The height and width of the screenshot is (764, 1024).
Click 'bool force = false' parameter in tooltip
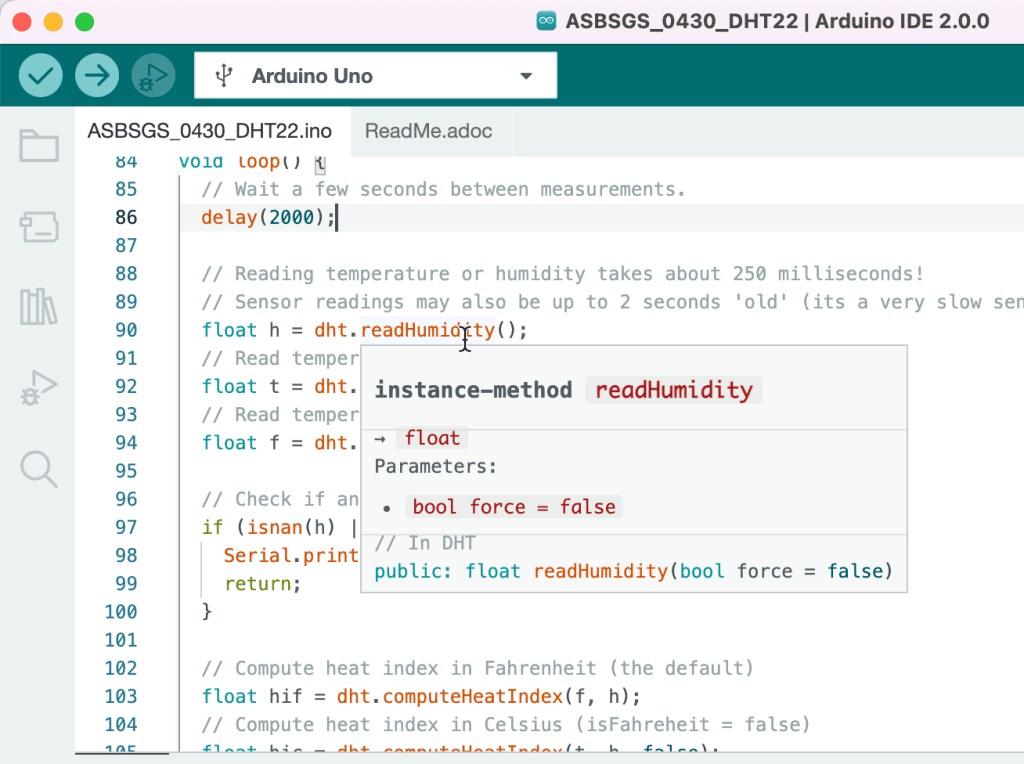[x=514, y=507]
